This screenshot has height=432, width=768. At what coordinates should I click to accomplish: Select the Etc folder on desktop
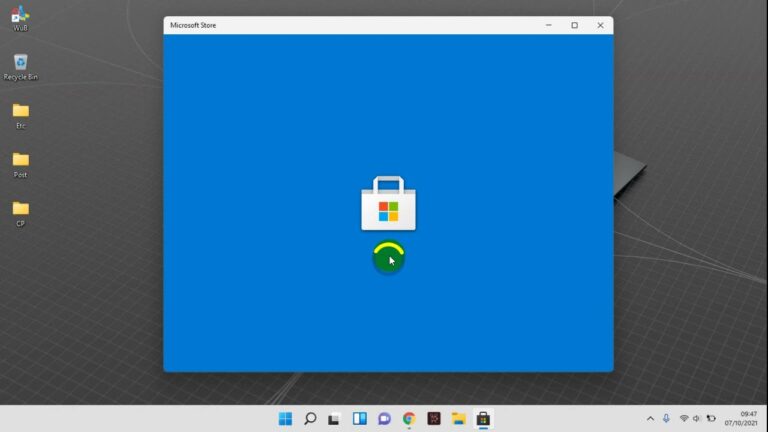(x=20, y=116)
